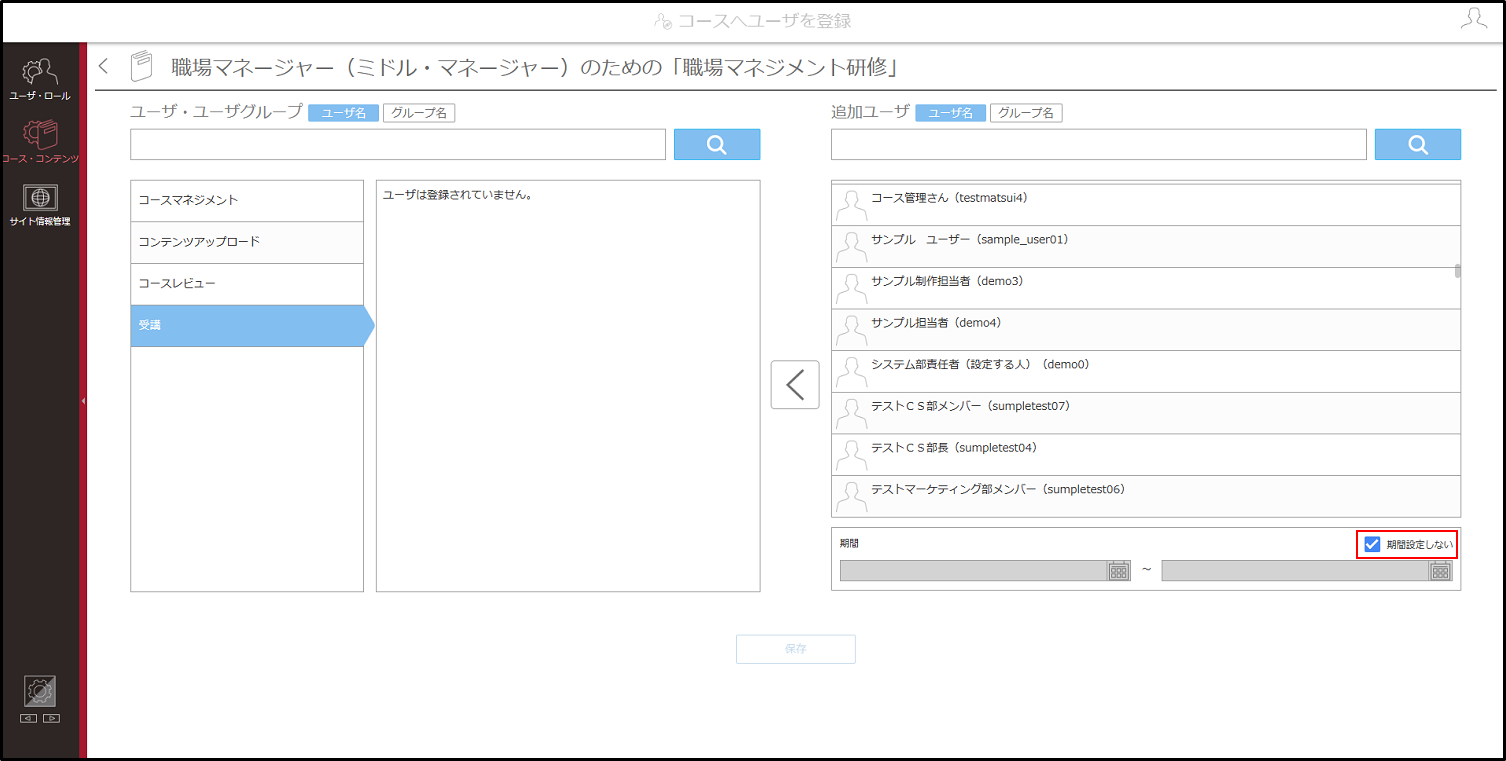Click avatar icon of システム部責任者

tap(851, 373)
